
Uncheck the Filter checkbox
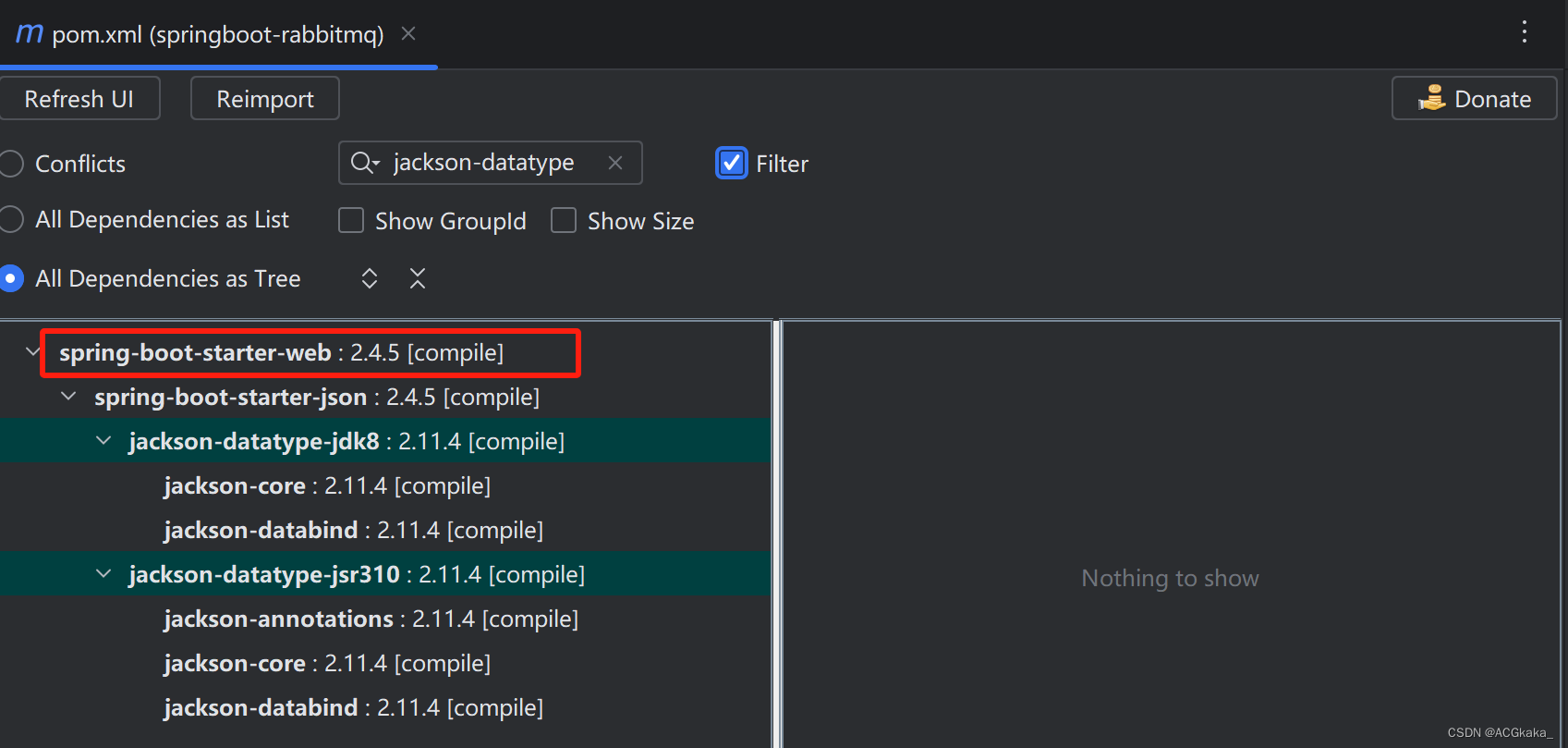click(732, 163)
